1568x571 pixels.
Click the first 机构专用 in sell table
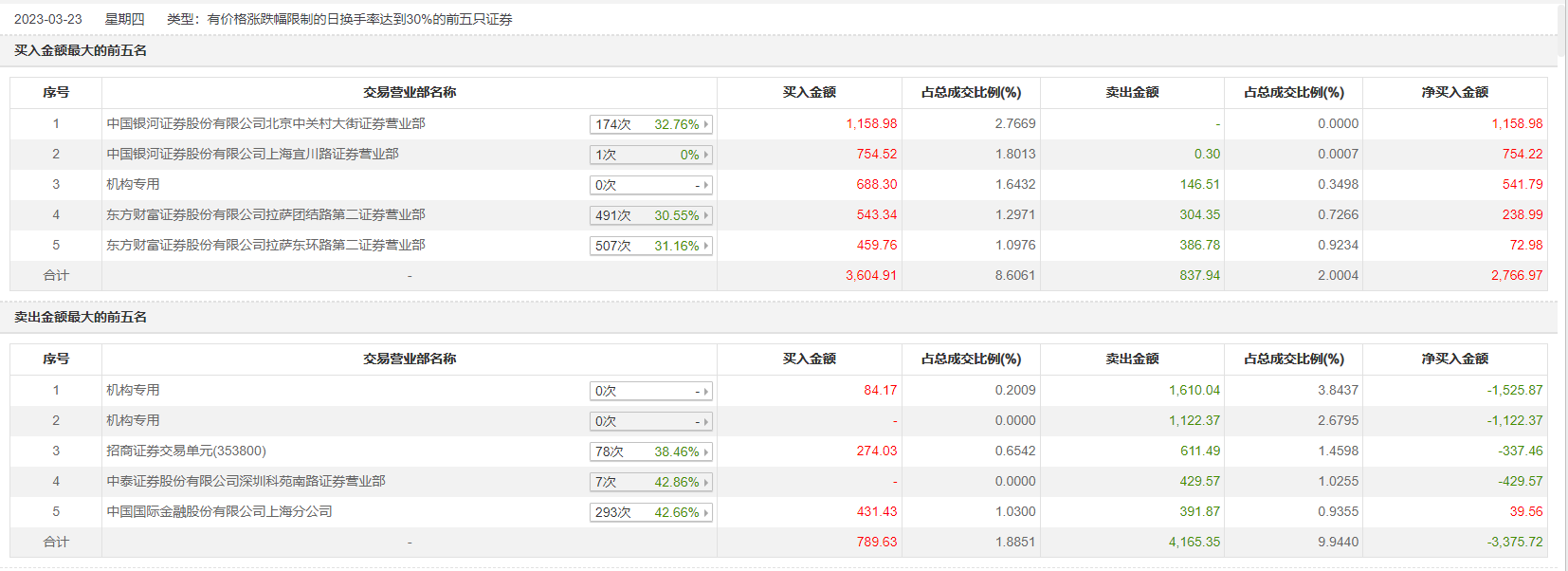[133, 390]
